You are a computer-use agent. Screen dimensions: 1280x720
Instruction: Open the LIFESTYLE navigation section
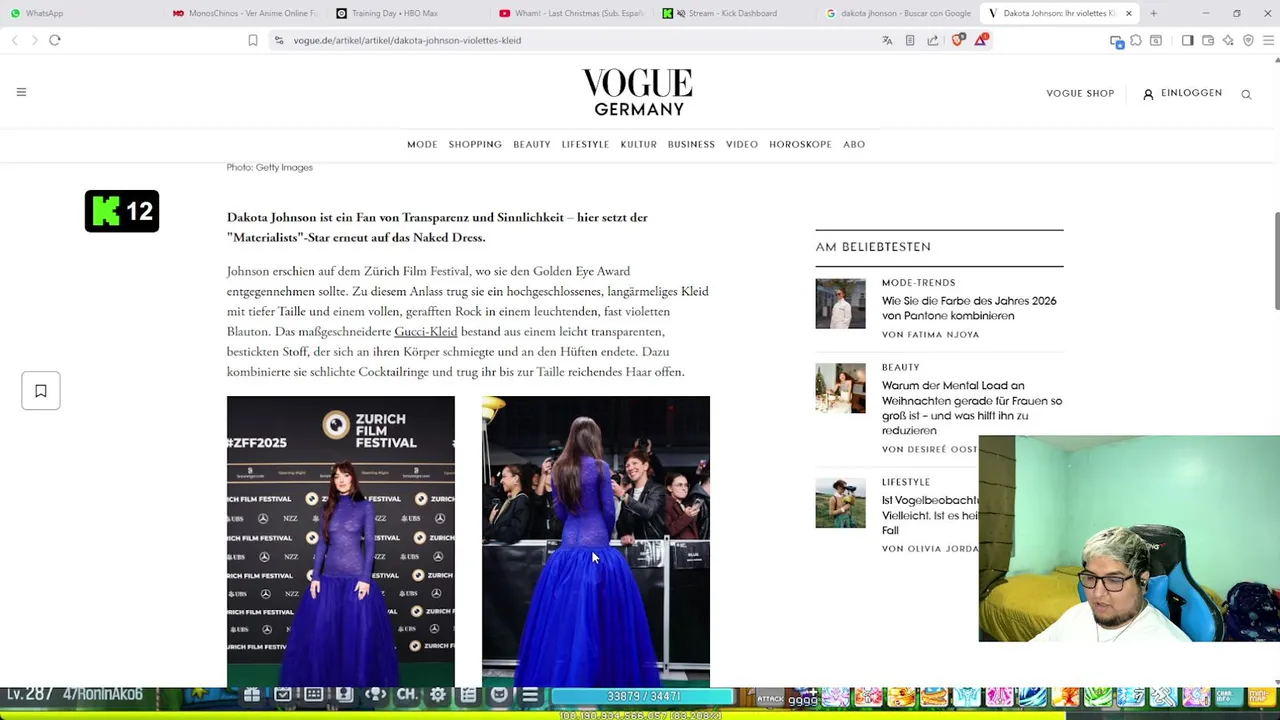[x=585, y=145]
